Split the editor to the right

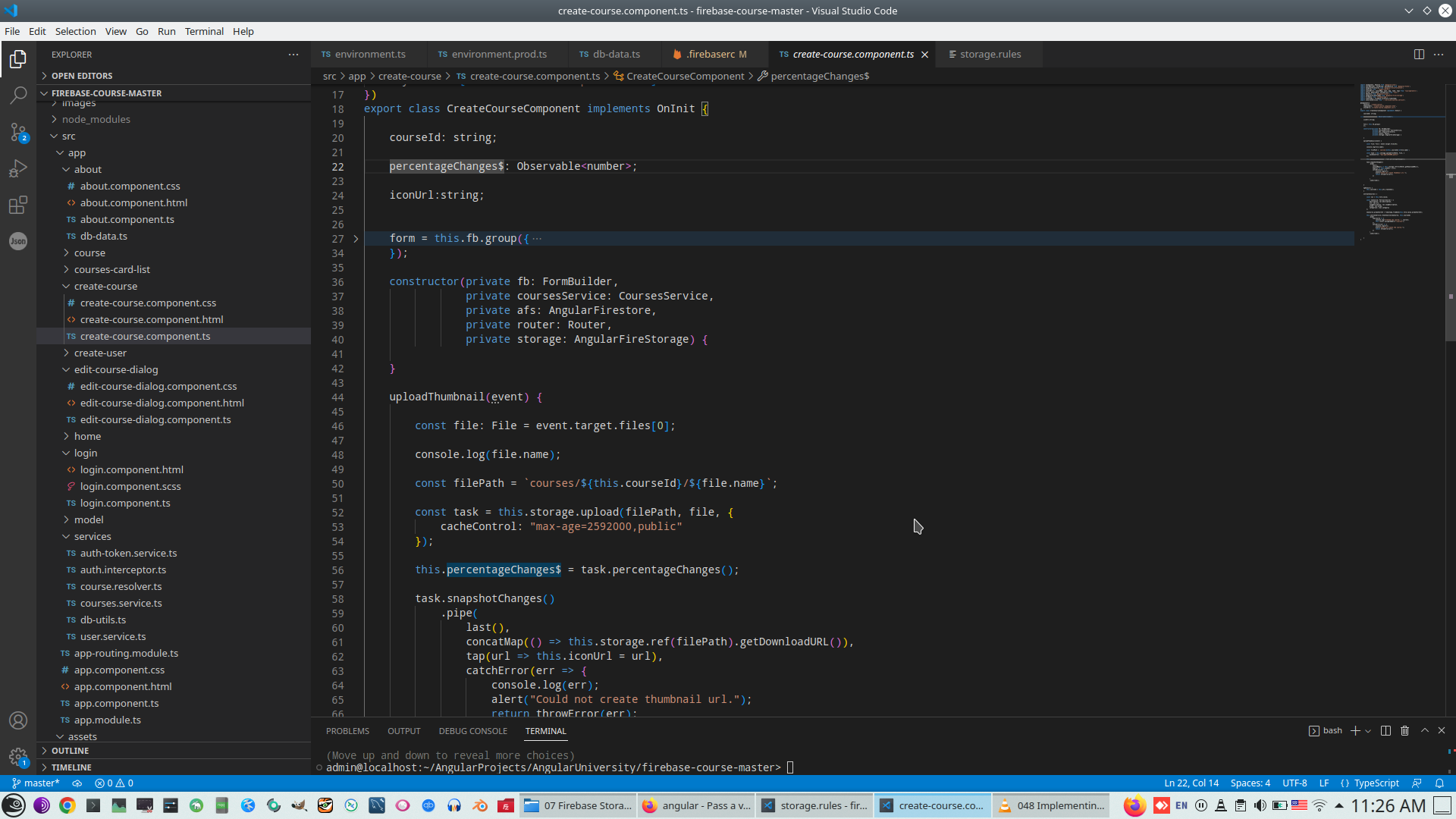coord(1419,55)
